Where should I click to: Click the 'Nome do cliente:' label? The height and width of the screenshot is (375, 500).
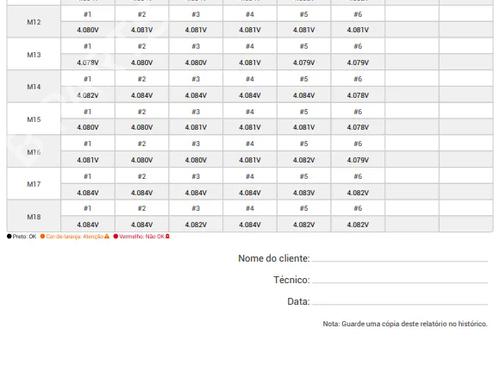tap(274, 258)
